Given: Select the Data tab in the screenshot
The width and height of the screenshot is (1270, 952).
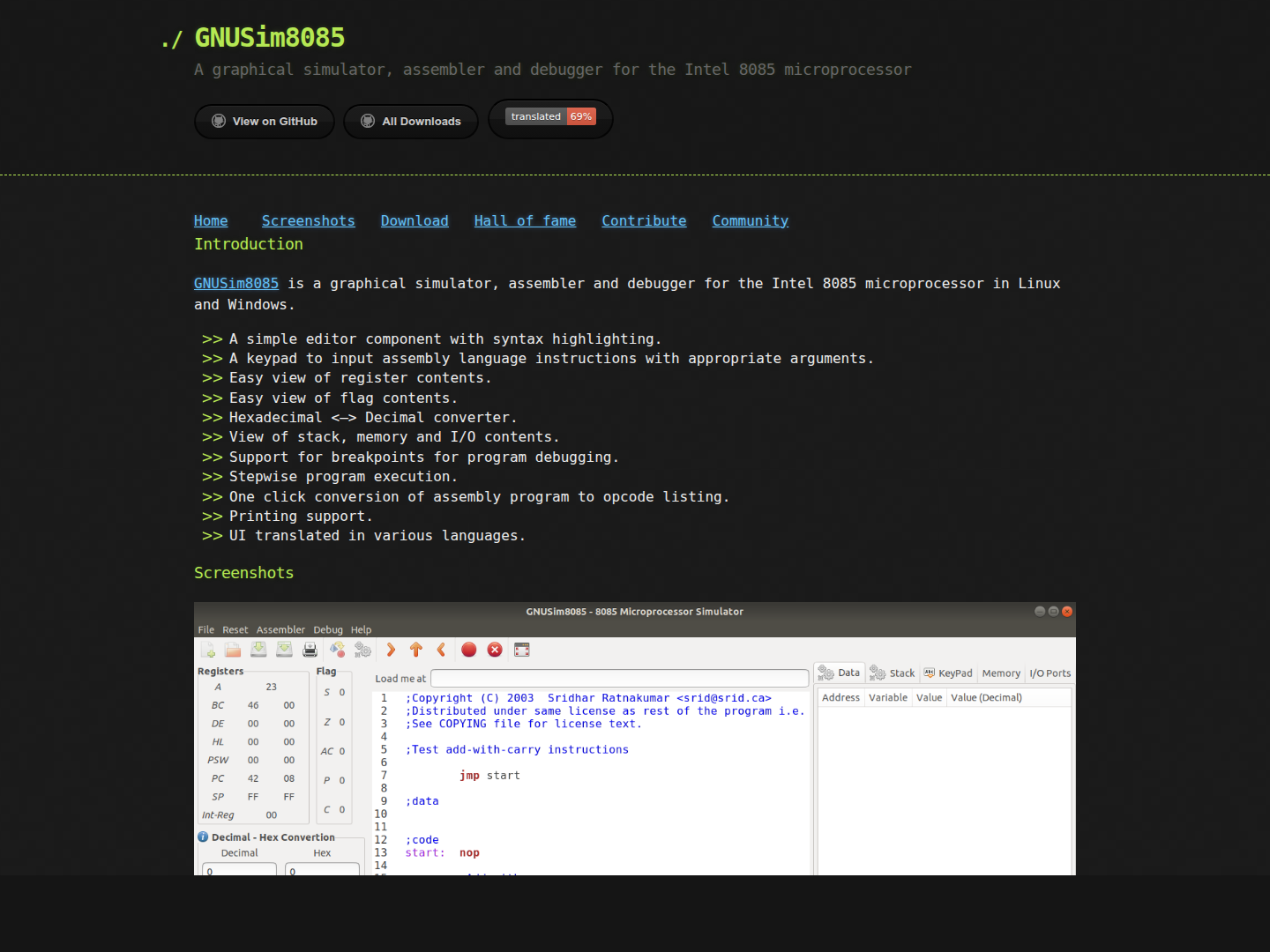Looking at the screenshot, I should [x=839, y=673].
